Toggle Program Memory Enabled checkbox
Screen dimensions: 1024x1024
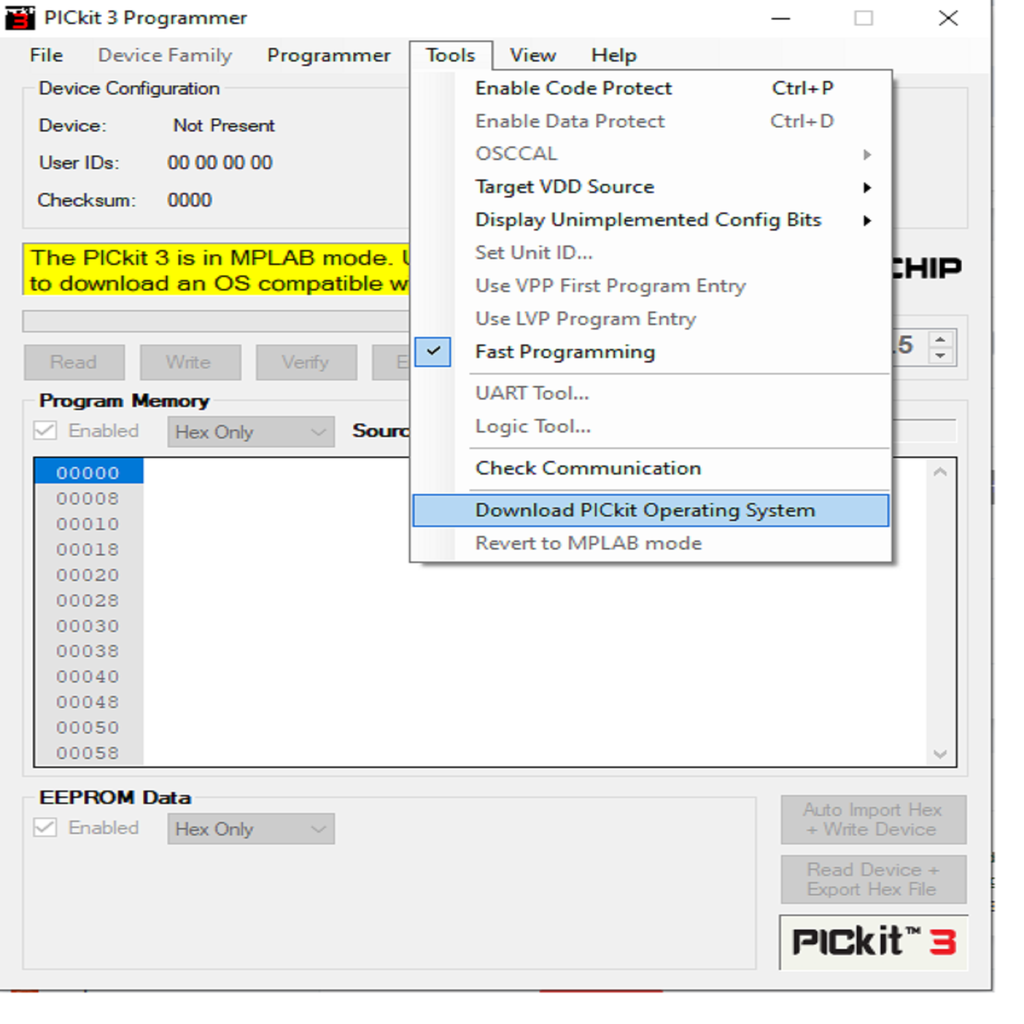coord(46,431)
